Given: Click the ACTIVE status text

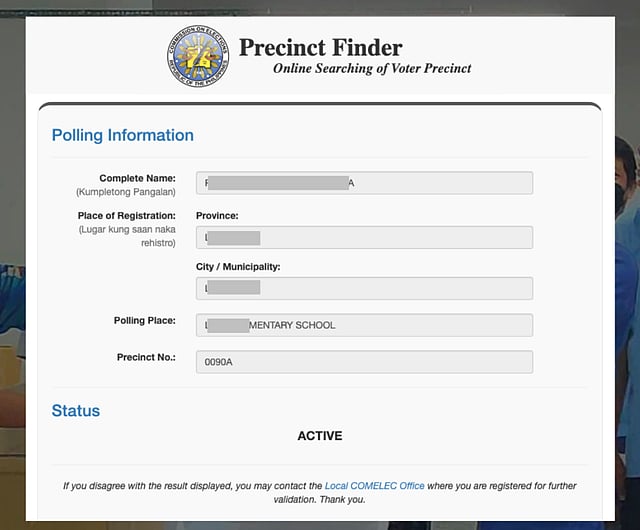Looking at the screenshot, I should pos(320,436).
